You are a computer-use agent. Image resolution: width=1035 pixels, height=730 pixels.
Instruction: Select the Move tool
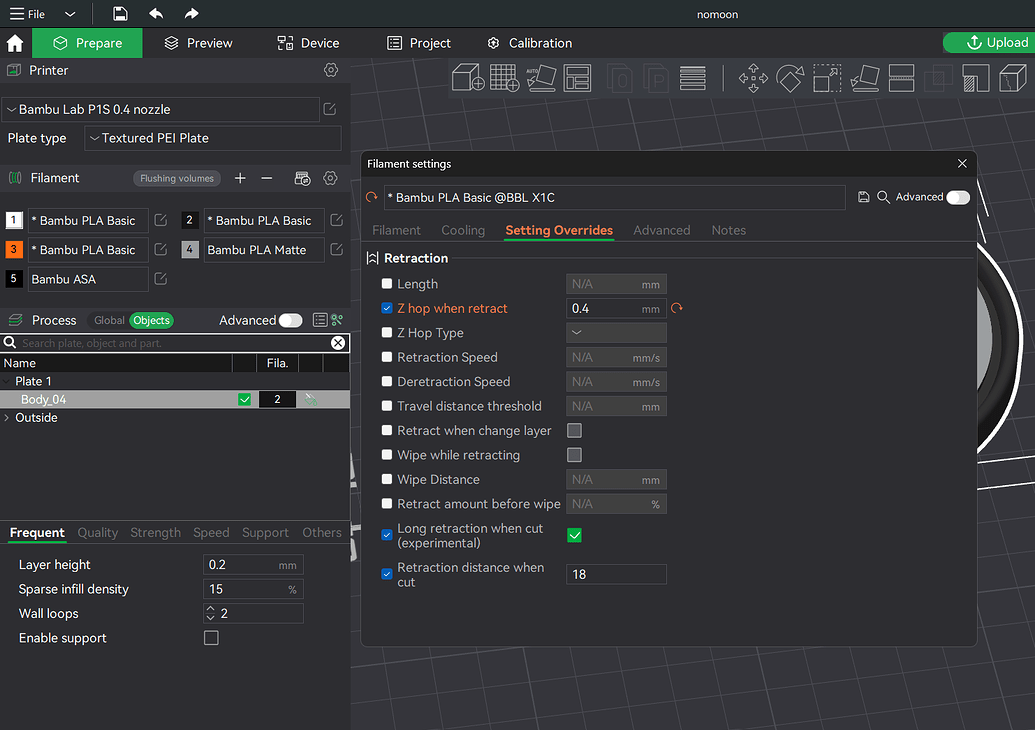coord(753,78)
